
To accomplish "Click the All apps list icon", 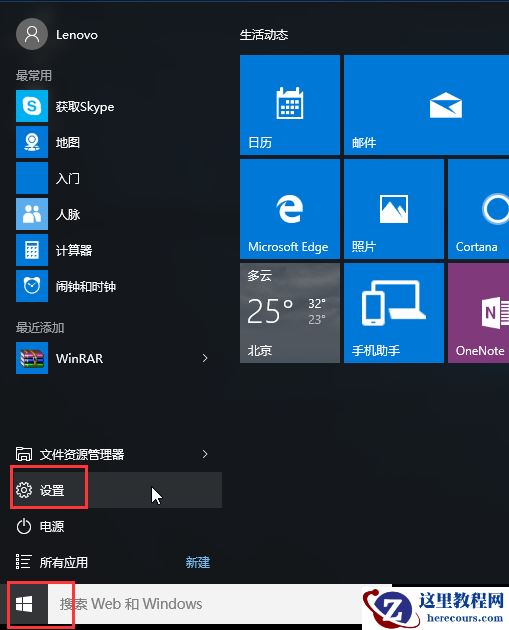I will (x=23, y=562).
